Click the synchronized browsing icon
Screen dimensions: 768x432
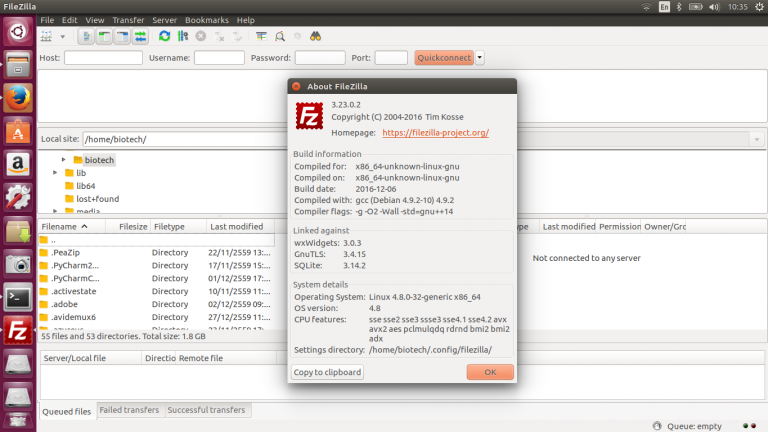(x=297, y=36)
